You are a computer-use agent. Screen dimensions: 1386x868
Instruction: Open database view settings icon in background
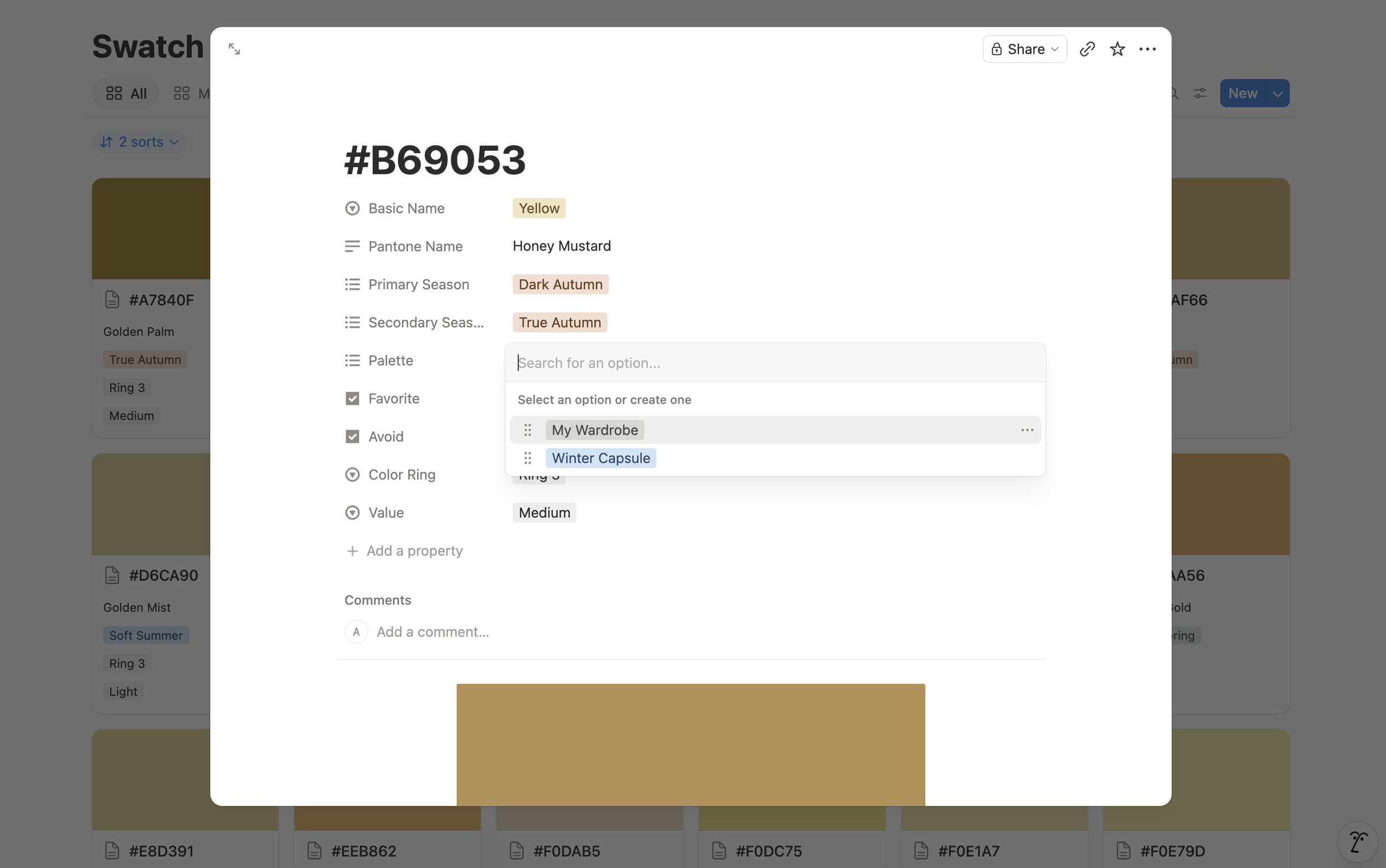[1200, 93]
